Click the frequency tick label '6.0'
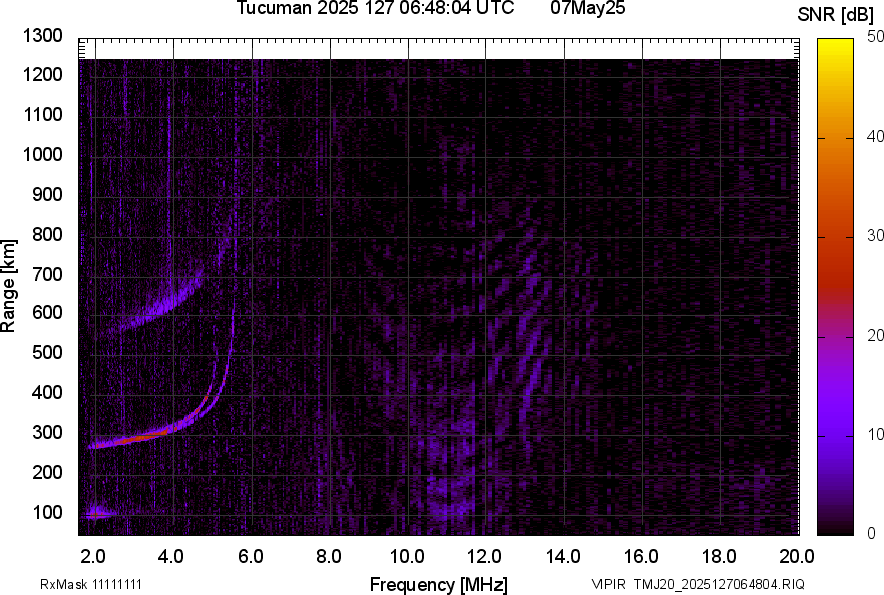Screen dimensions: 884x595 [x=251, y=557]
